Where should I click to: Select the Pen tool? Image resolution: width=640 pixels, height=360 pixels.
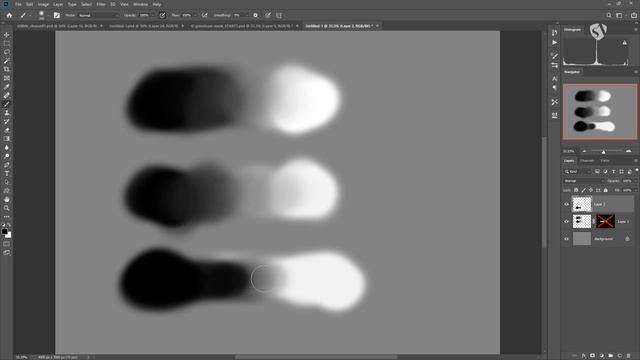click(7, 165)
